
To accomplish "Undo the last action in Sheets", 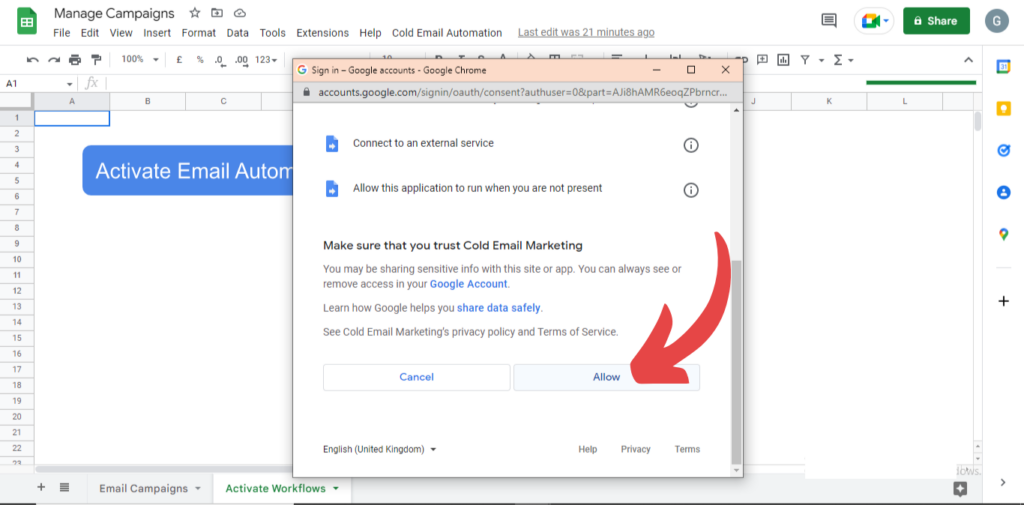I will pos(33,59).
